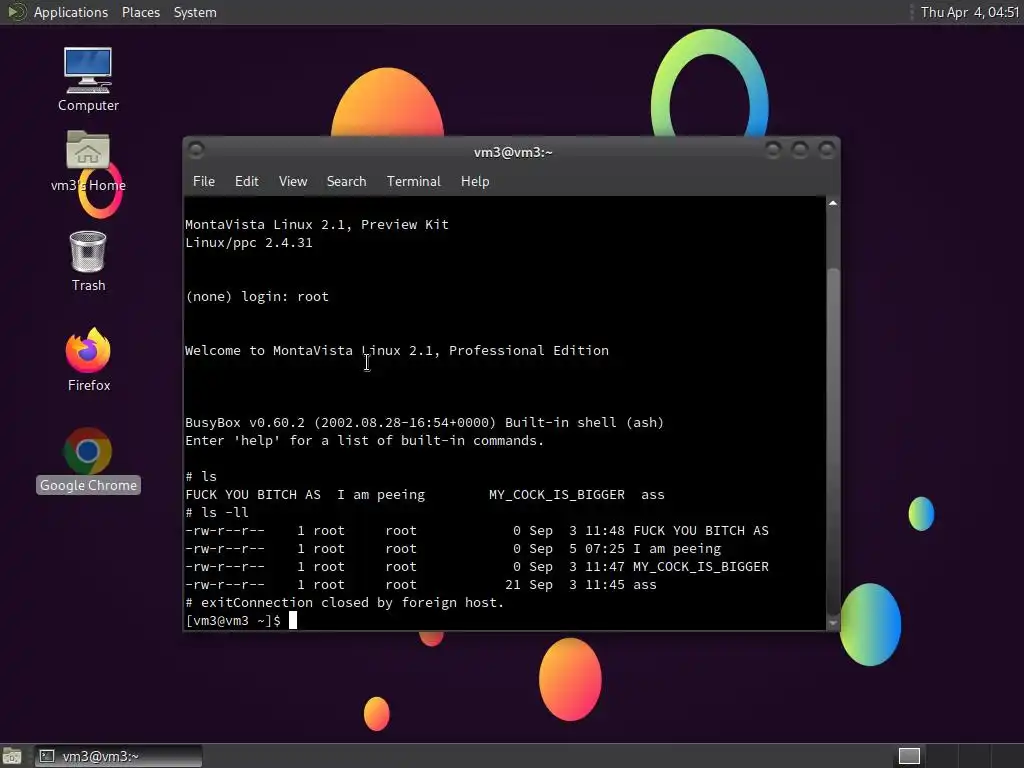Click the vm3@vm3:~ title bar text
The width and height of the screenshot is (1024, 768).
point(513,152)
